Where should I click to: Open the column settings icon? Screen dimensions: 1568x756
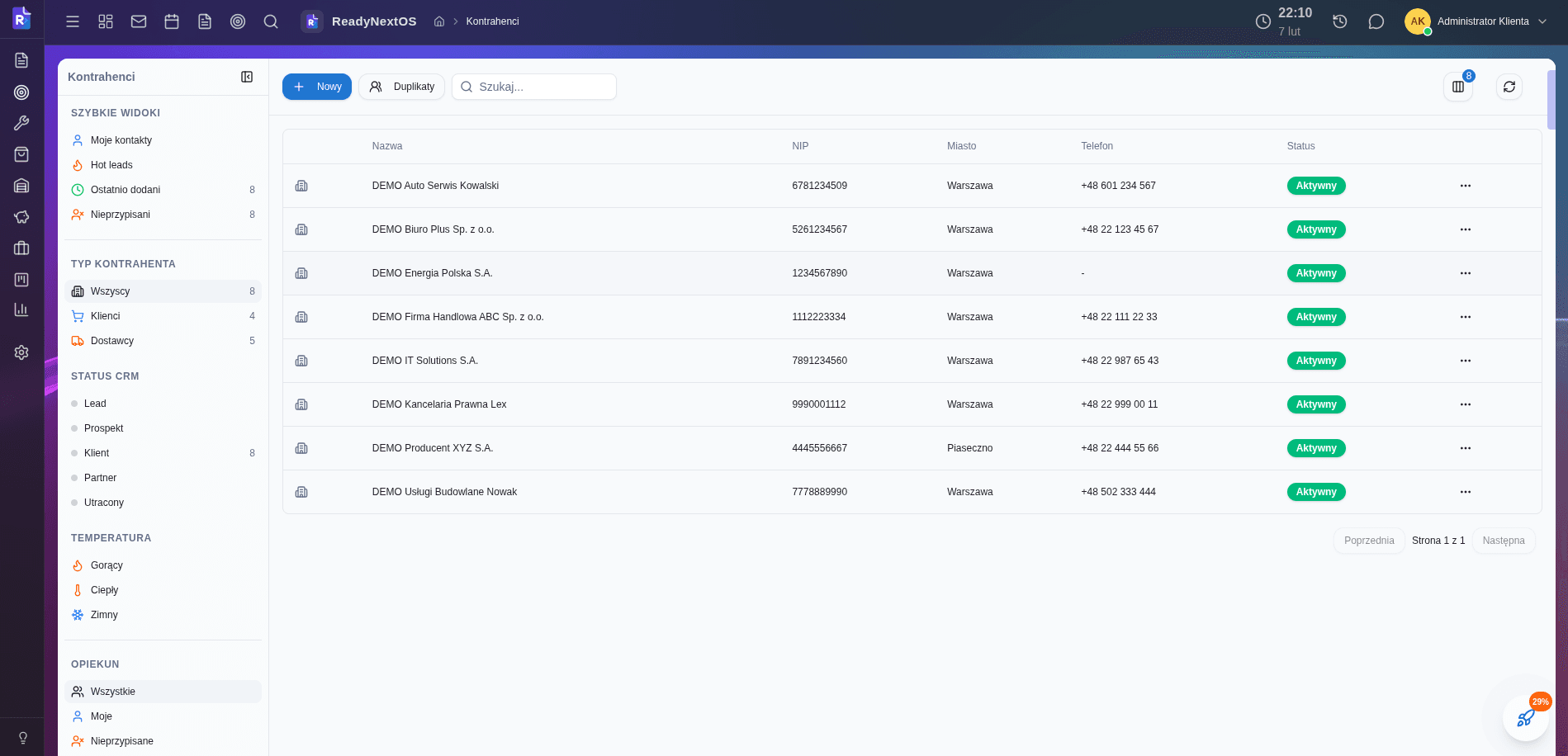(1458, 87)
